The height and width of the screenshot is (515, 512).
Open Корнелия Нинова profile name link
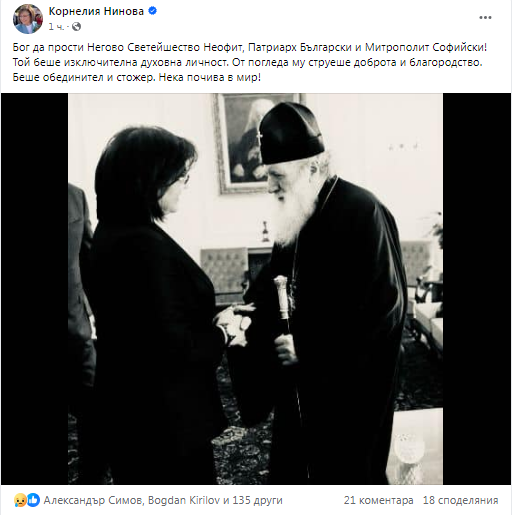click(96, 11)
